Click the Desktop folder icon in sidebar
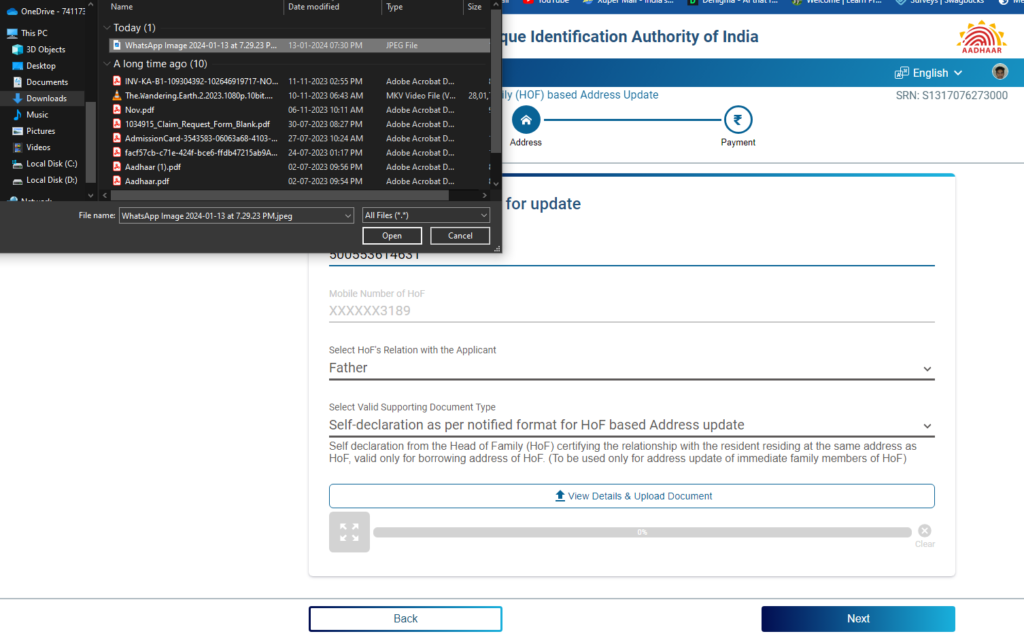This screenshot has height=636, width=1024. (x=18, y=65)
